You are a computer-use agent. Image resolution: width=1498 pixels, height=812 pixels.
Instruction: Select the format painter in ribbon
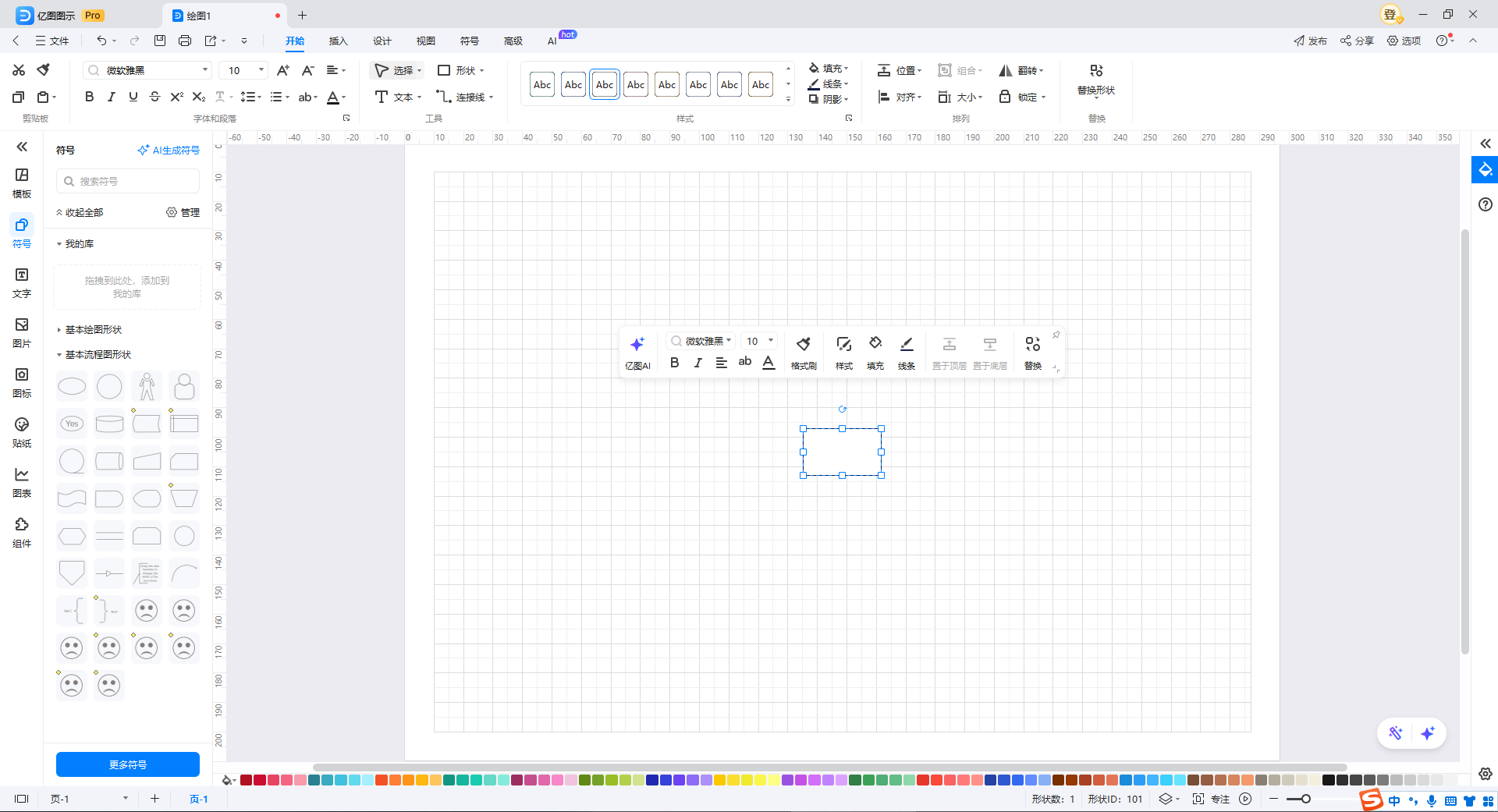pyautogui.click(x=44, y=70)
